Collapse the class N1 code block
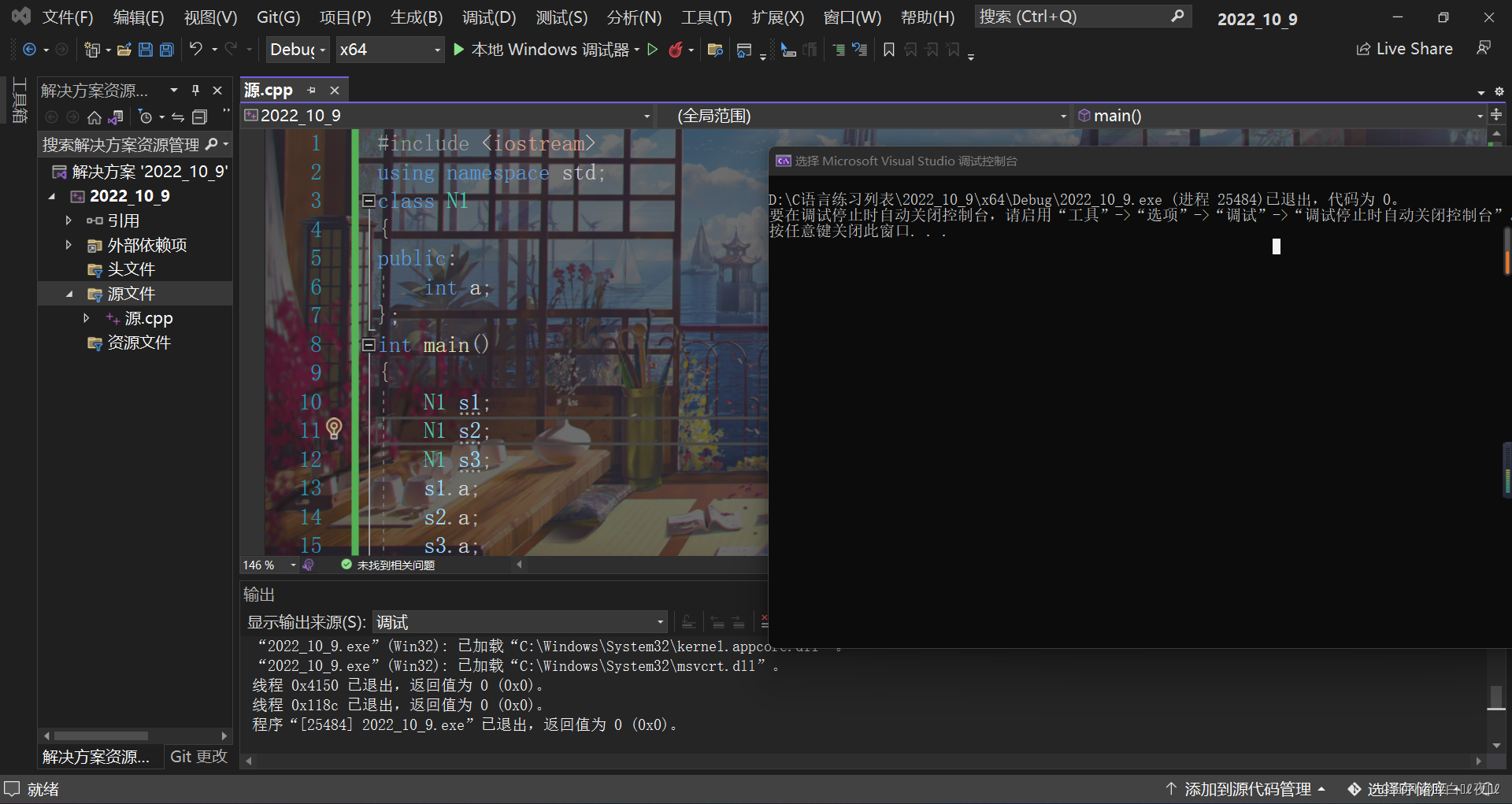 (368, 201)
